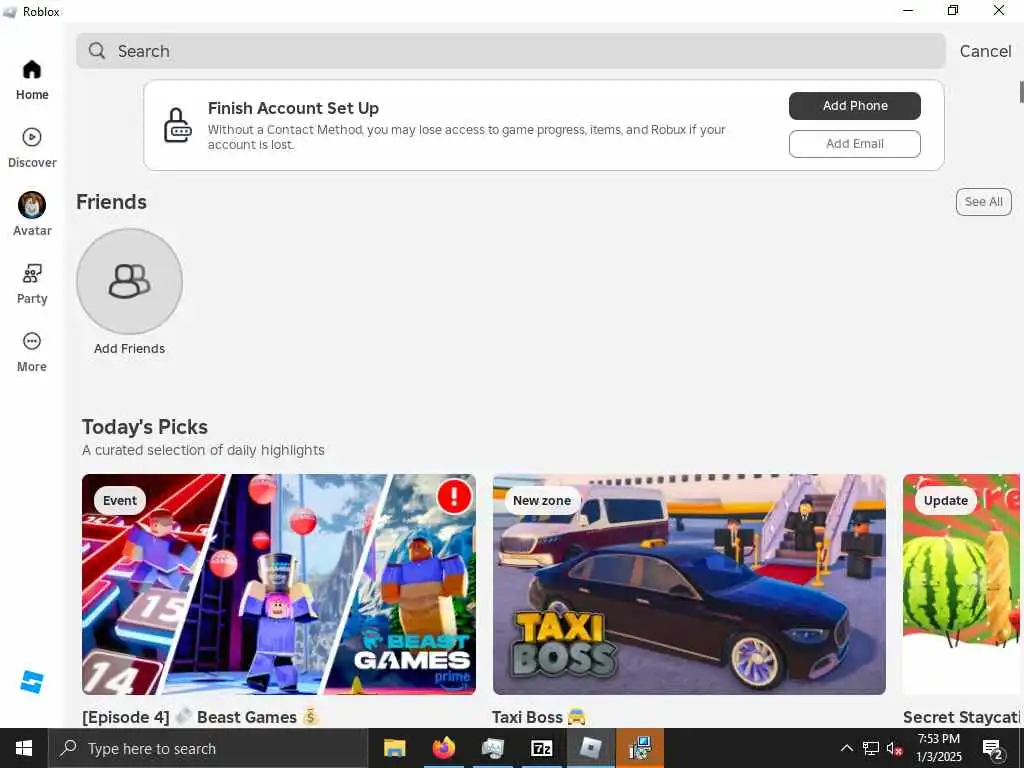Click the Event tag on Beast Games
The image size is (1024, 768).
(x=120, y=500)
